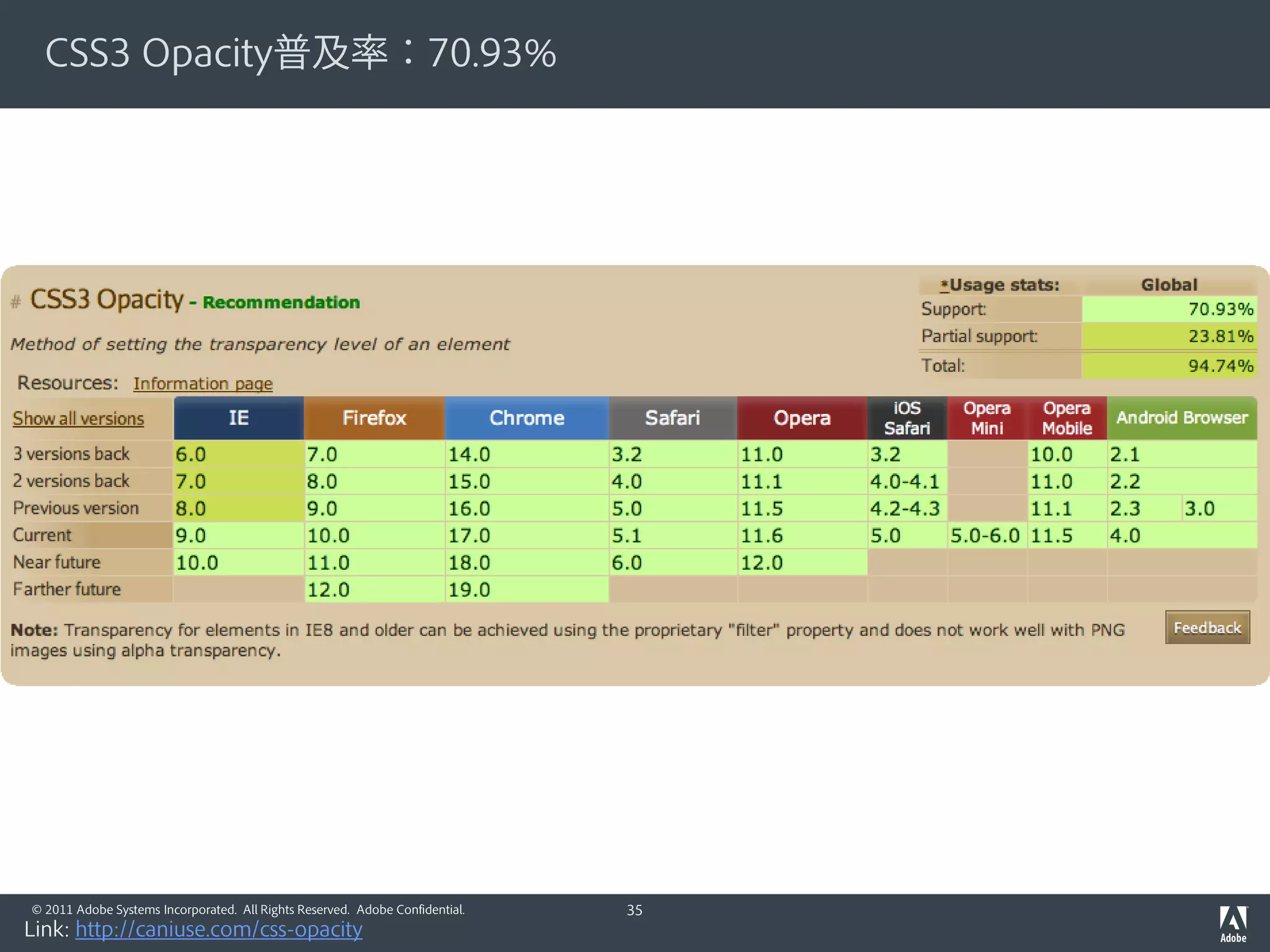Click Chrome current 17.0 cell
Screen dimensions: 1270x952
point(527,535)
